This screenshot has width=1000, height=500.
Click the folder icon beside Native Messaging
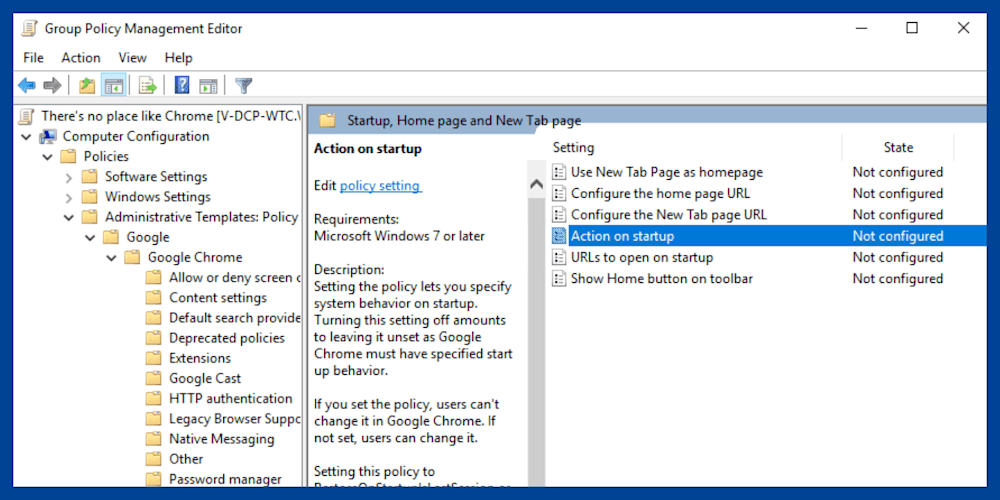coord(153,439)
